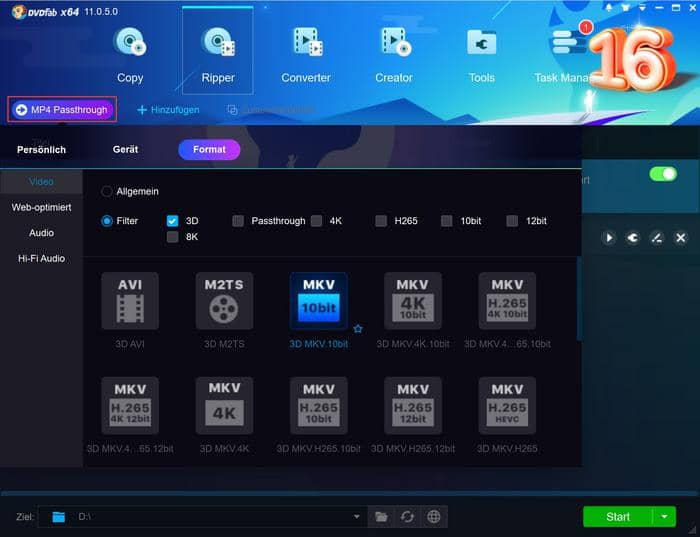Click the globe upload icon

(433, 517)
